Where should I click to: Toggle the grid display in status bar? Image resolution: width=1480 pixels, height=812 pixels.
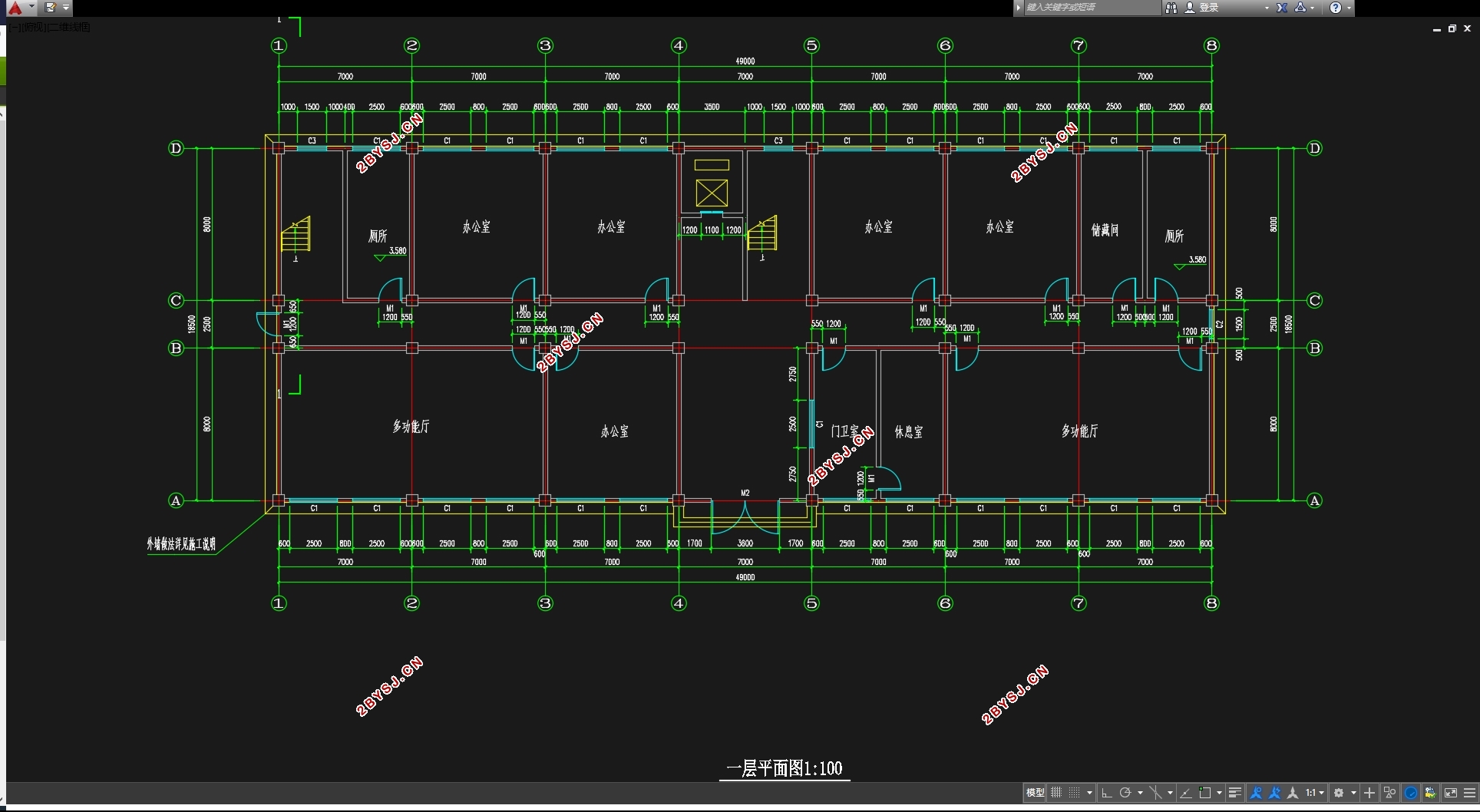coord(1056,793)
